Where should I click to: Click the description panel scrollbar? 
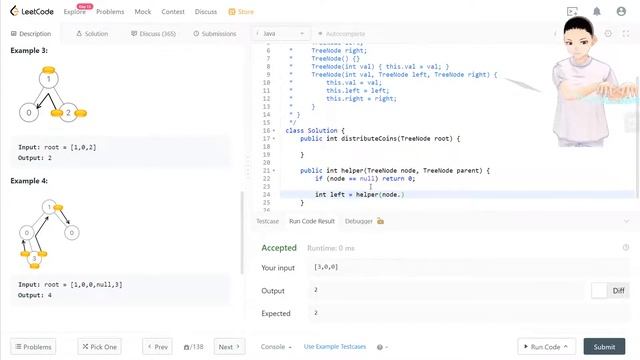coord(242,233)
